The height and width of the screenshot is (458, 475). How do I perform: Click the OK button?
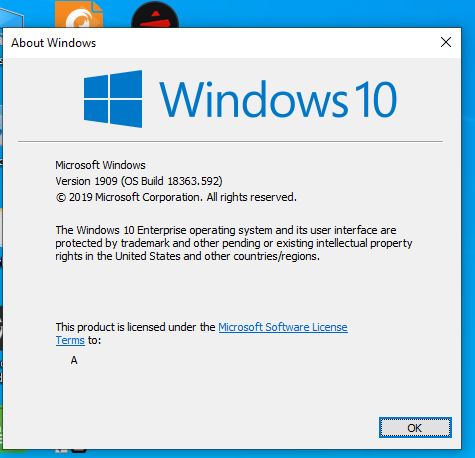point(415,427)
